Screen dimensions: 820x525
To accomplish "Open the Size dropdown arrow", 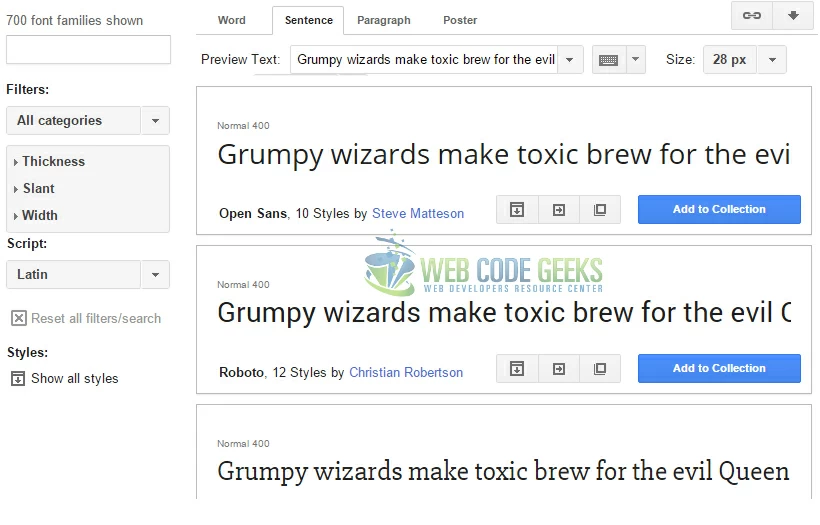I will (x=772, y=60).
